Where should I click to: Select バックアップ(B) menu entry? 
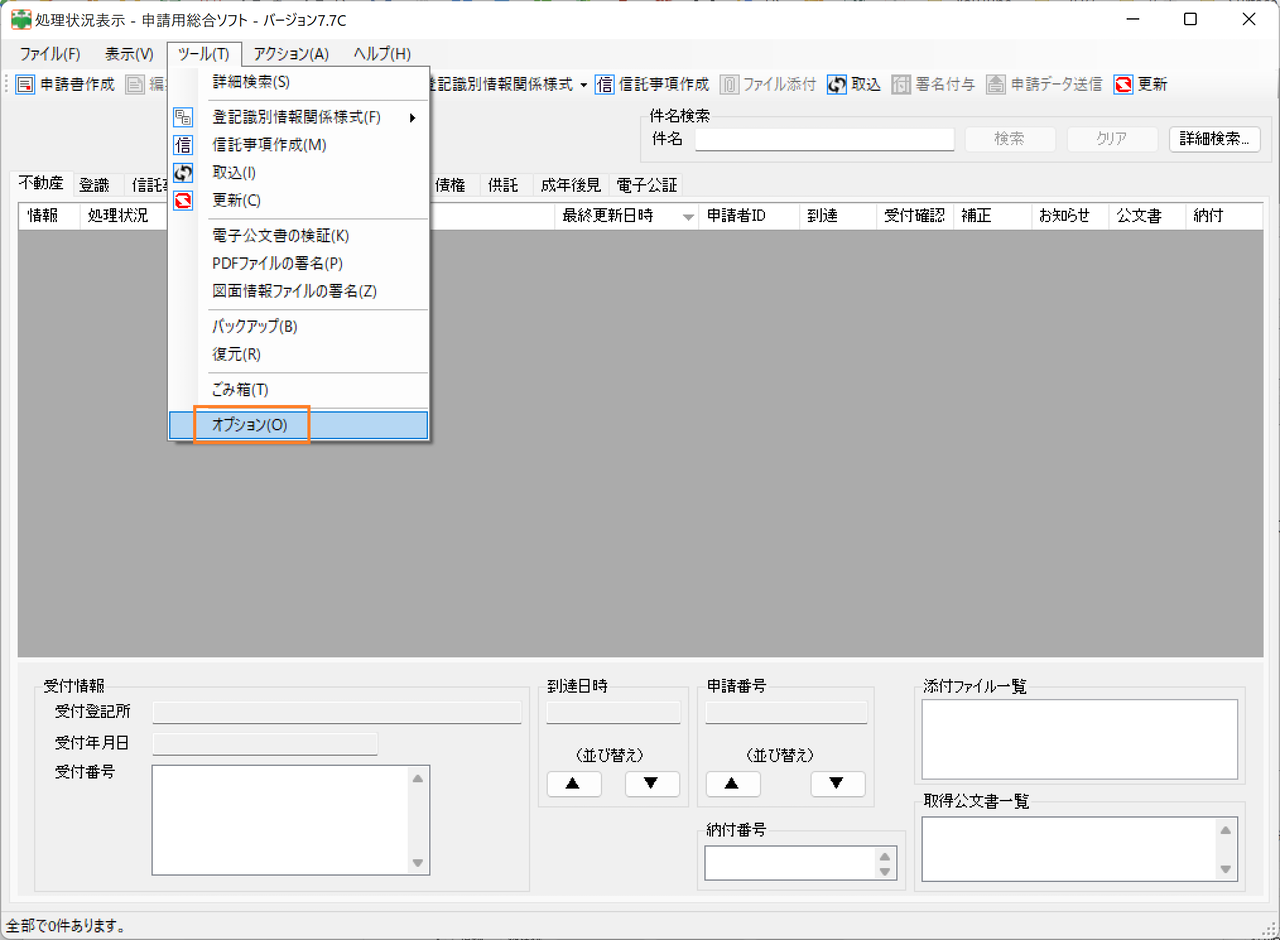point(255,327)
